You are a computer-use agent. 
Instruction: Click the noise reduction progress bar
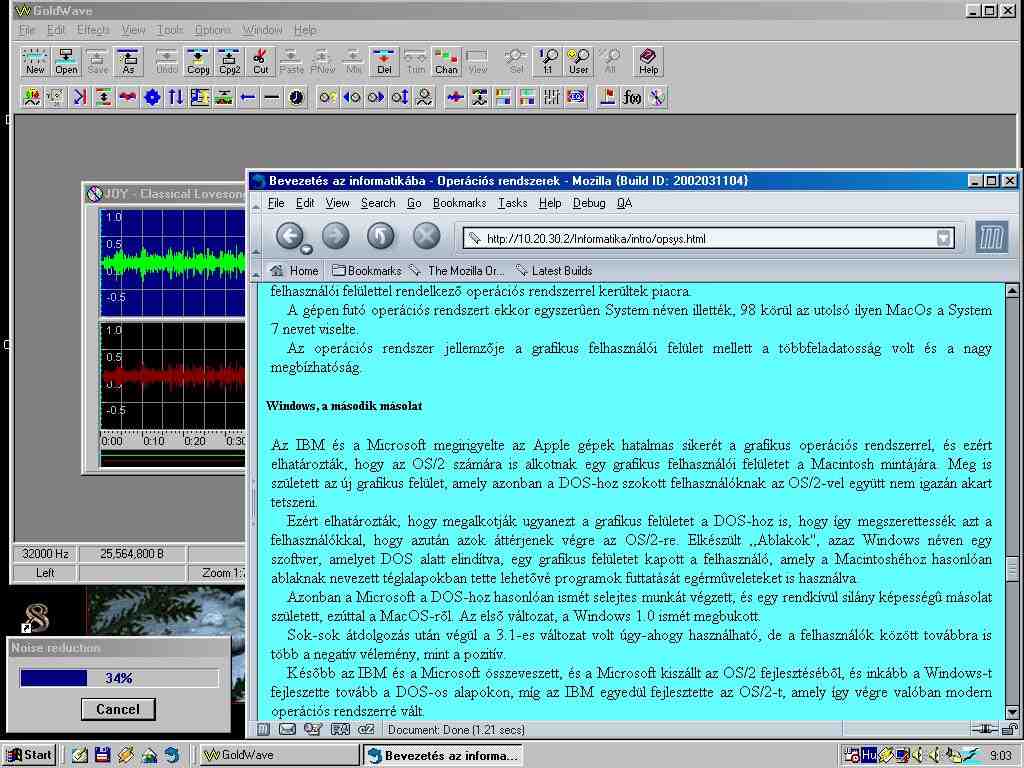[x=119, y=678]
